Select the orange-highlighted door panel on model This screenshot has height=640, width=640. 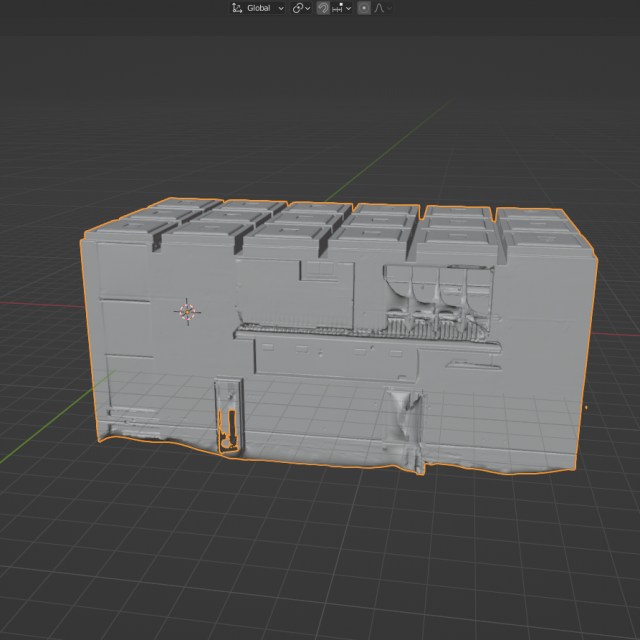228,426
